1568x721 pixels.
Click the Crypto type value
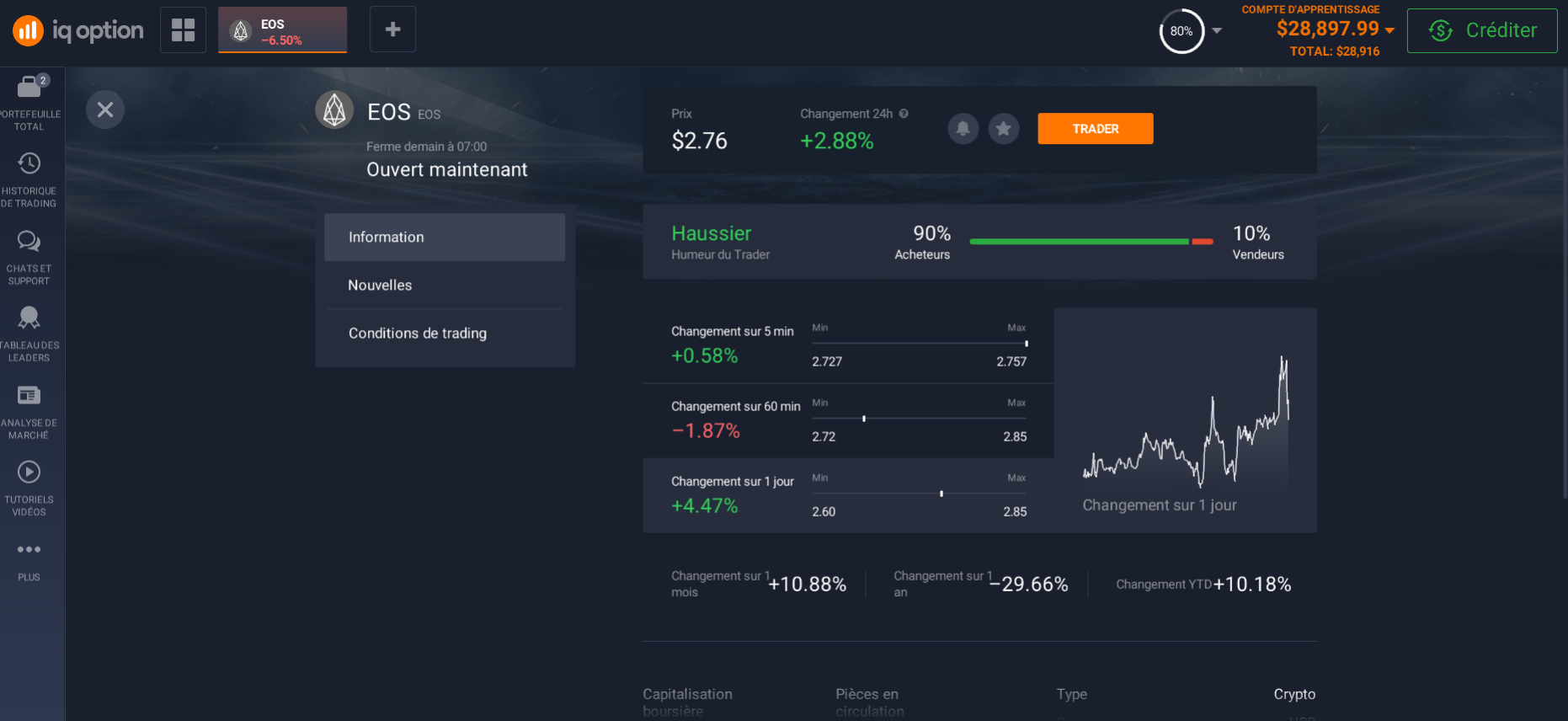(1294, 694)
